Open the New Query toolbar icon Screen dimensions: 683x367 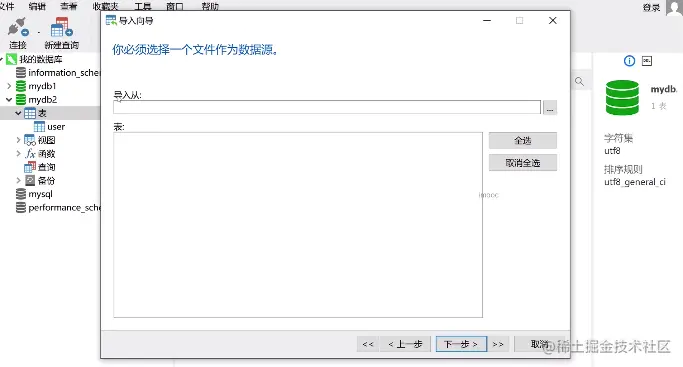point(61,27)
